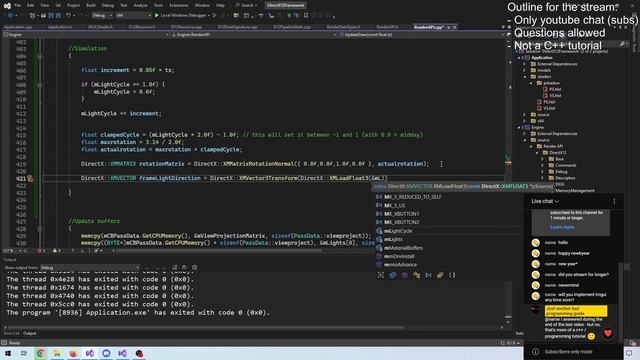Switch to the D12RootSignature.cpp tab

[x=237, y=27]
